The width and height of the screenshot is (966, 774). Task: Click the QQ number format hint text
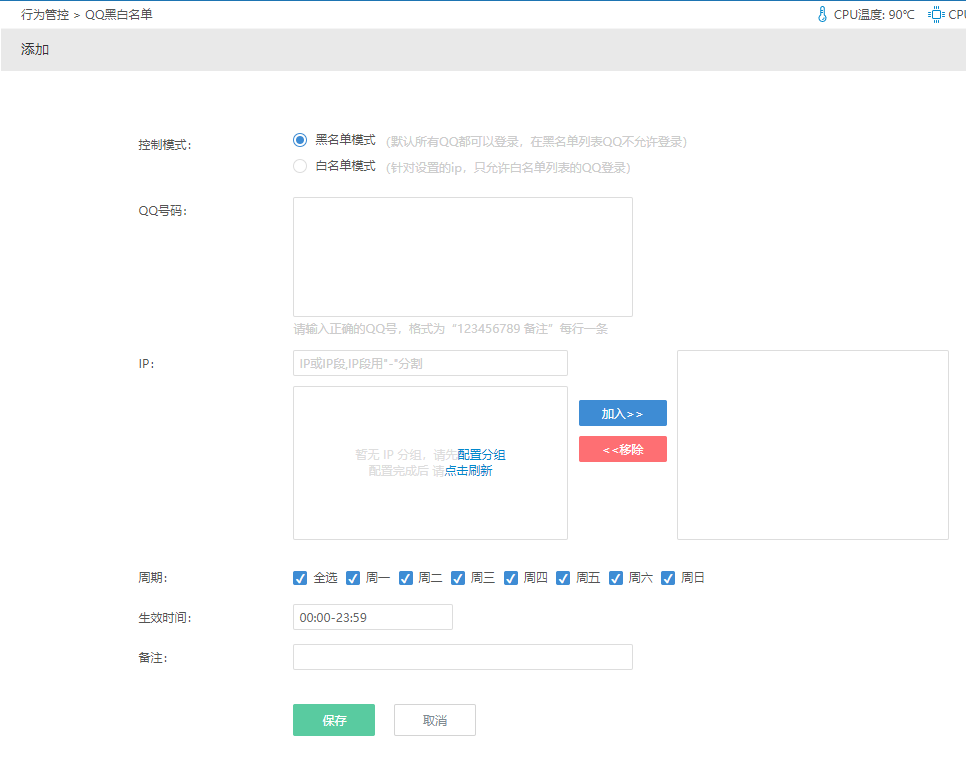click(x=450, y=328)
